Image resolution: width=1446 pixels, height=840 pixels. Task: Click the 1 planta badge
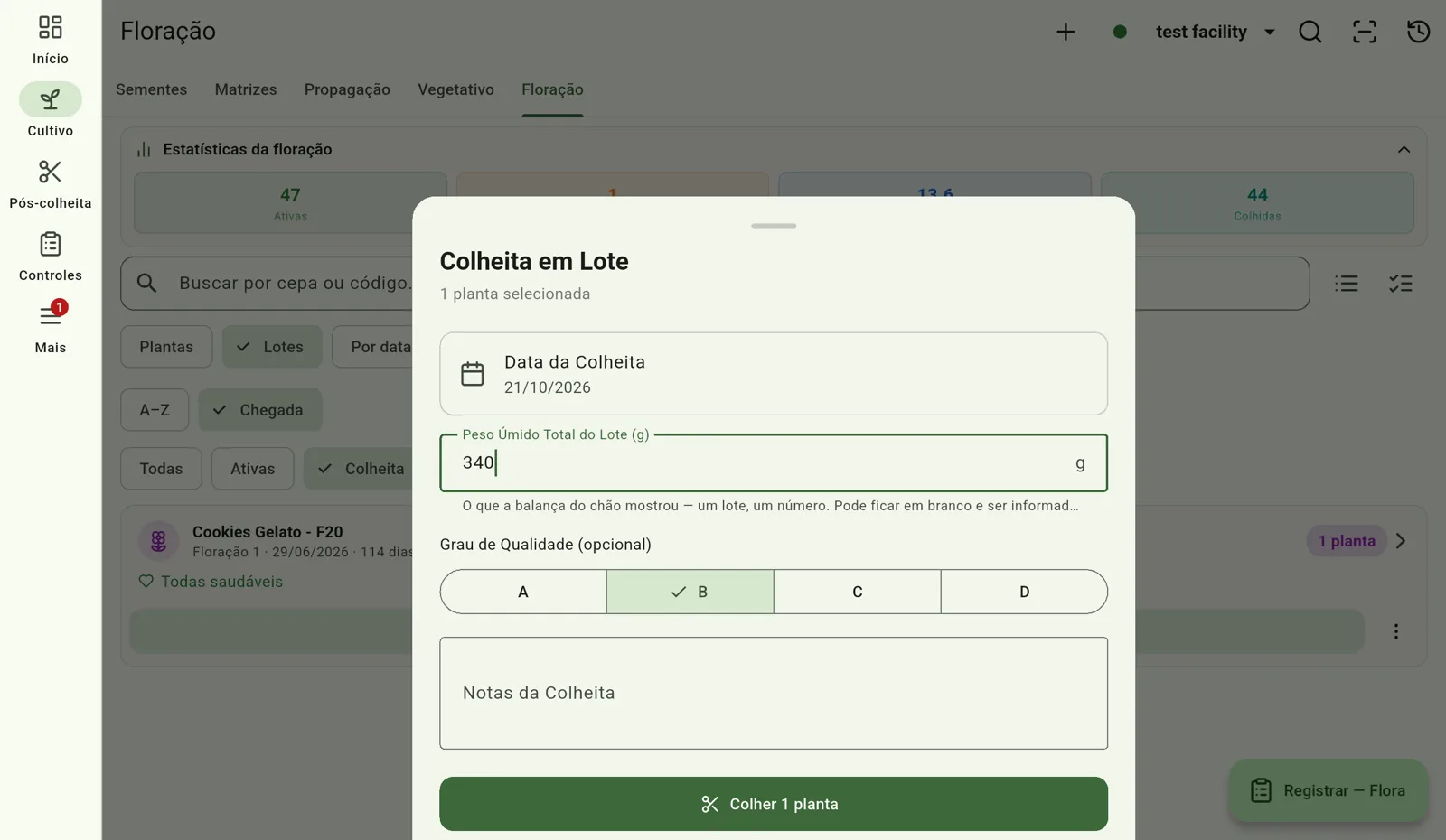tap(1347, 541)
